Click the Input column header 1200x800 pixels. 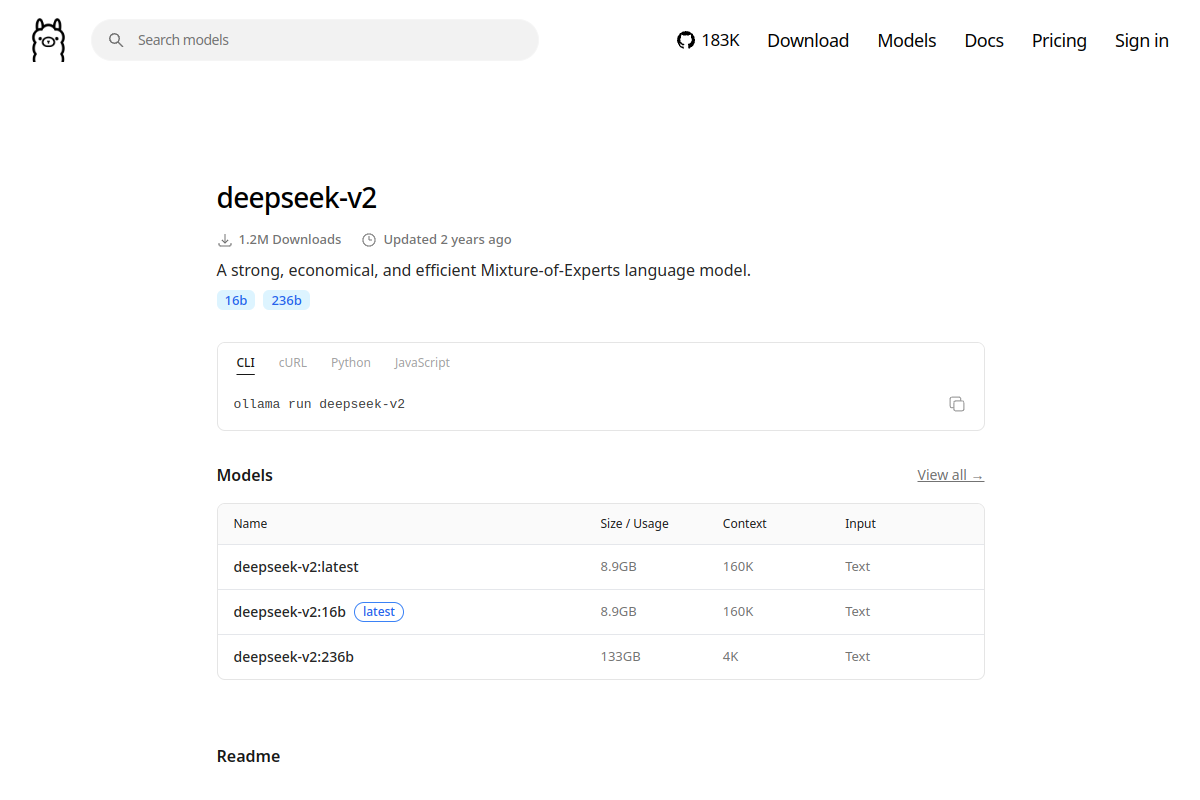point(860,523)
